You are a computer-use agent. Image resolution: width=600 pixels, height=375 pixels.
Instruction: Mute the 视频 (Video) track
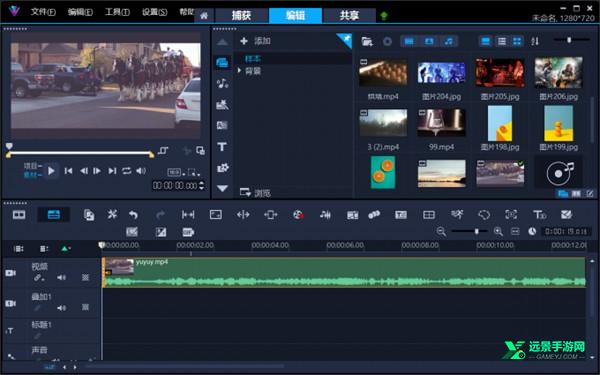[x=61, y=277]
